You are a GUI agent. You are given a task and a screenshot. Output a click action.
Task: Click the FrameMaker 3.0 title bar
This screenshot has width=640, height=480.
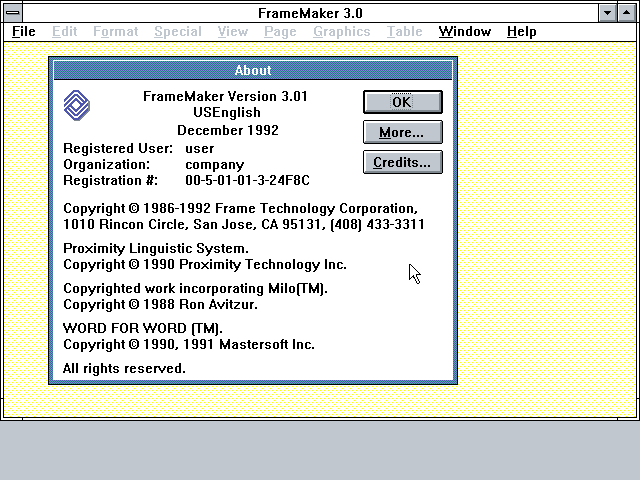(x=310, y=13)
